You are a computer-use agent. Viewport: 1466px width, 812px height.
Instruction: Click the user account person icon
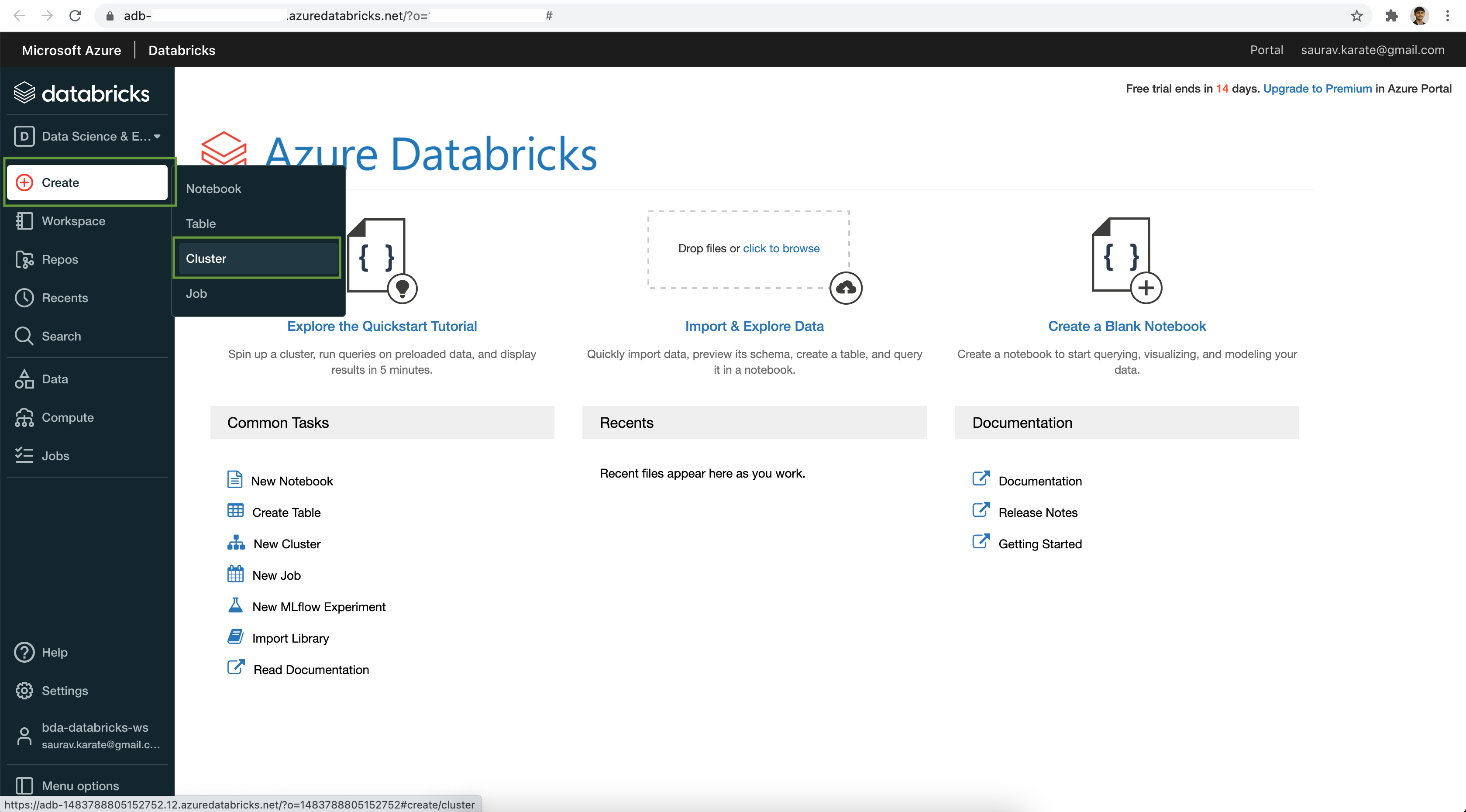click(x=24, y=736)
